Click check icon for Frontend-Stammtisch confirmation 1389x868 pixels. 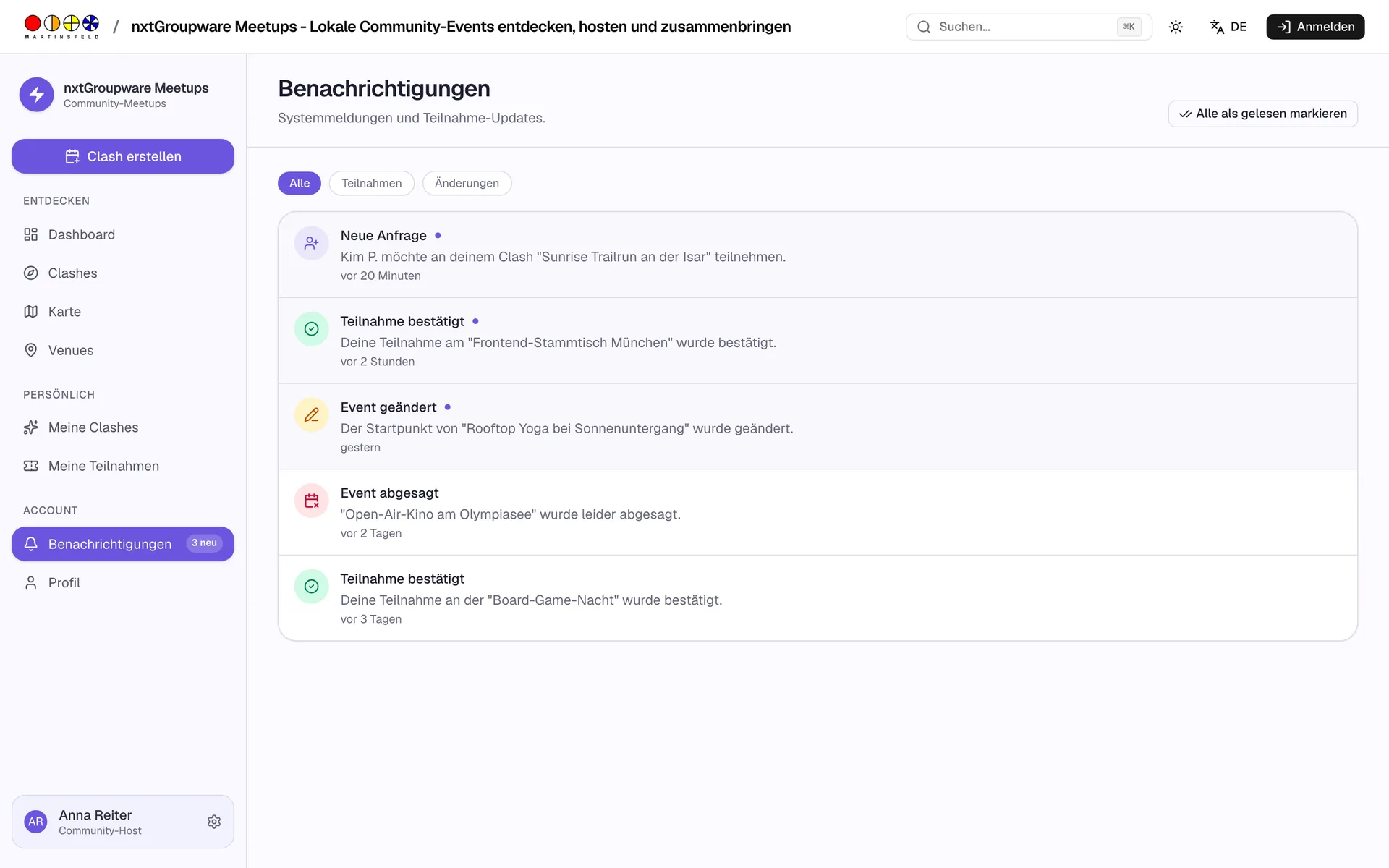[x=312, y=329]
